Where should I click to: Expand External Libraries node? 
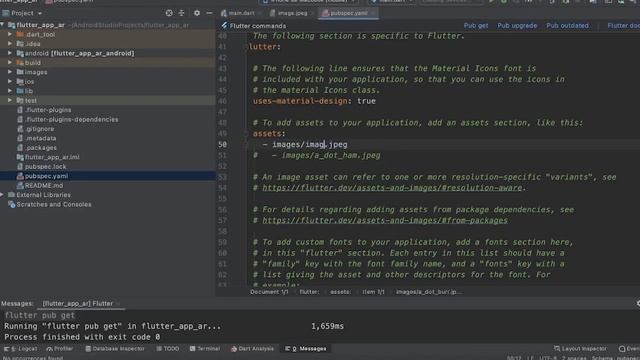3,195
